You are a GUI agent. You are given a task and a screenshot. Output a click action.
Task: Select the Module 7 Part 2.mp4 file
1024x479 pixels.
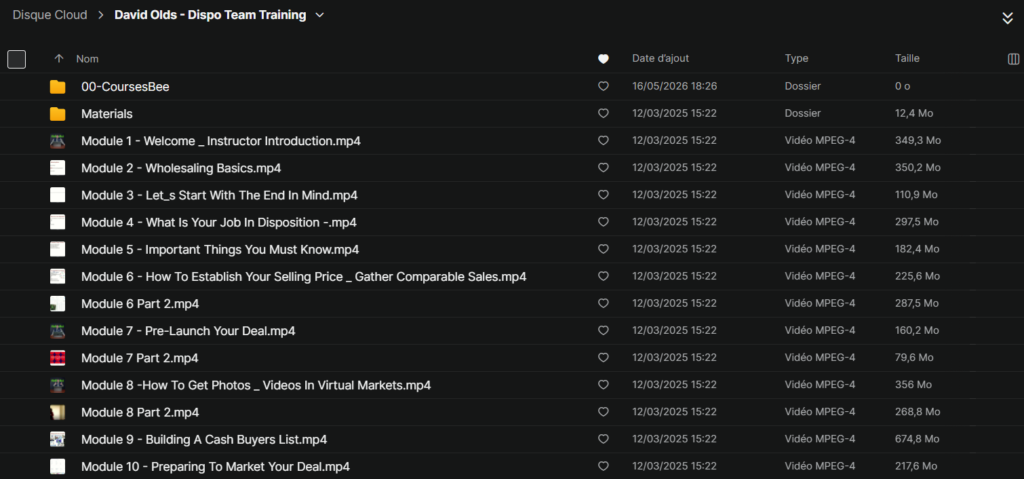140,358
